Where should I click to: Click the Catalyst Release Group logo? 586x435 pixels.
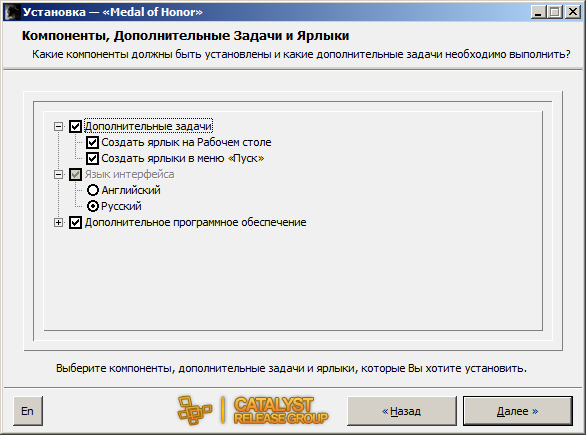pos(253,410)
